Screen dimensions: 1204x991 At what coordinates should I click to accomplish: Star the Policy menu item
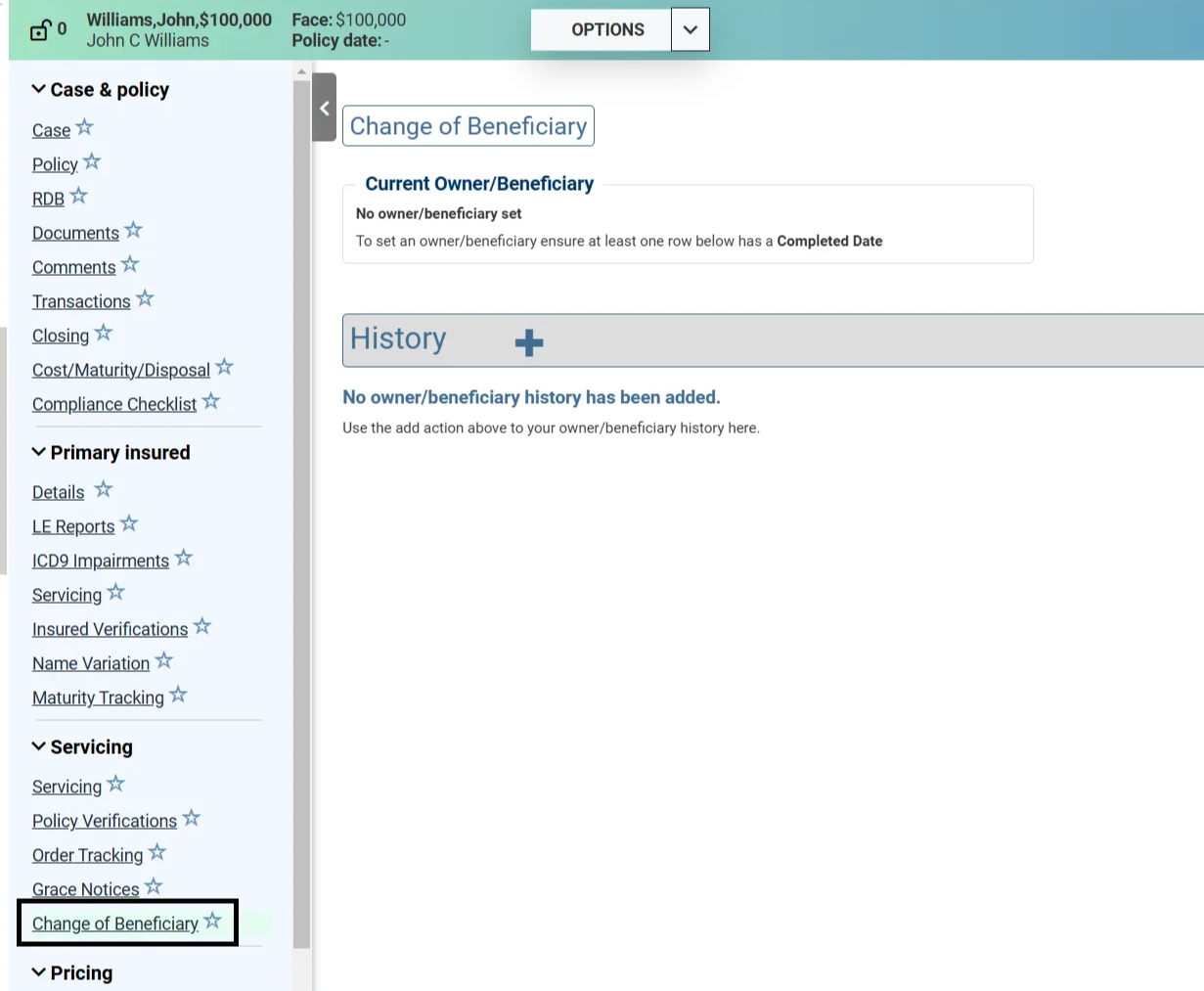point(92,162)
